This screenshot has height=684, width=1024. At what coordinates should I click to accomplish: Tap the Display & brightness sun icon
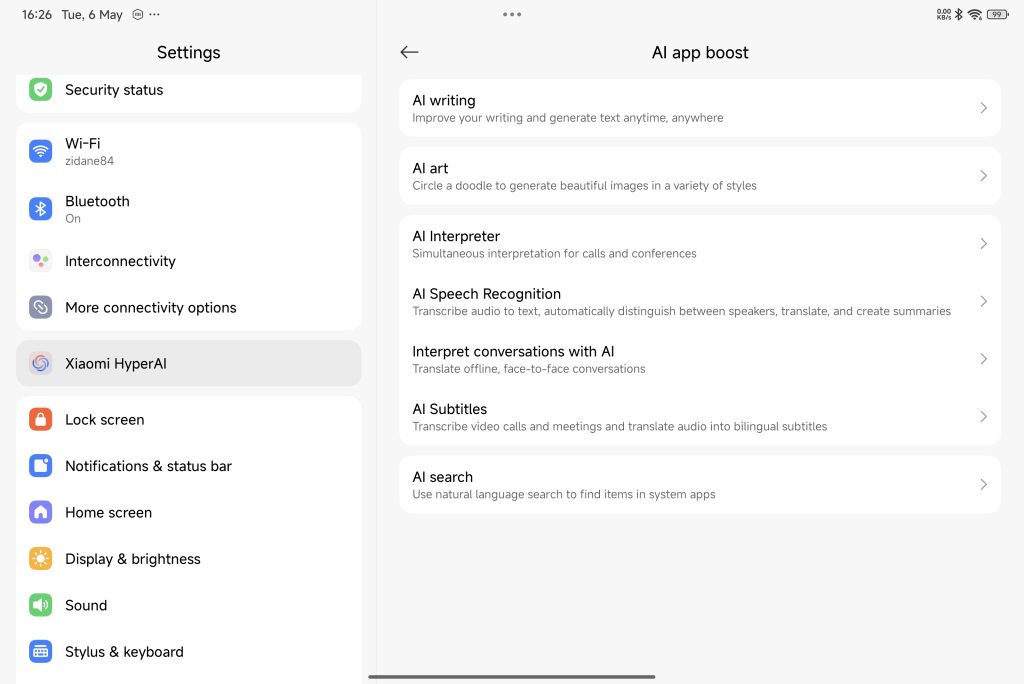coord(40,559)
